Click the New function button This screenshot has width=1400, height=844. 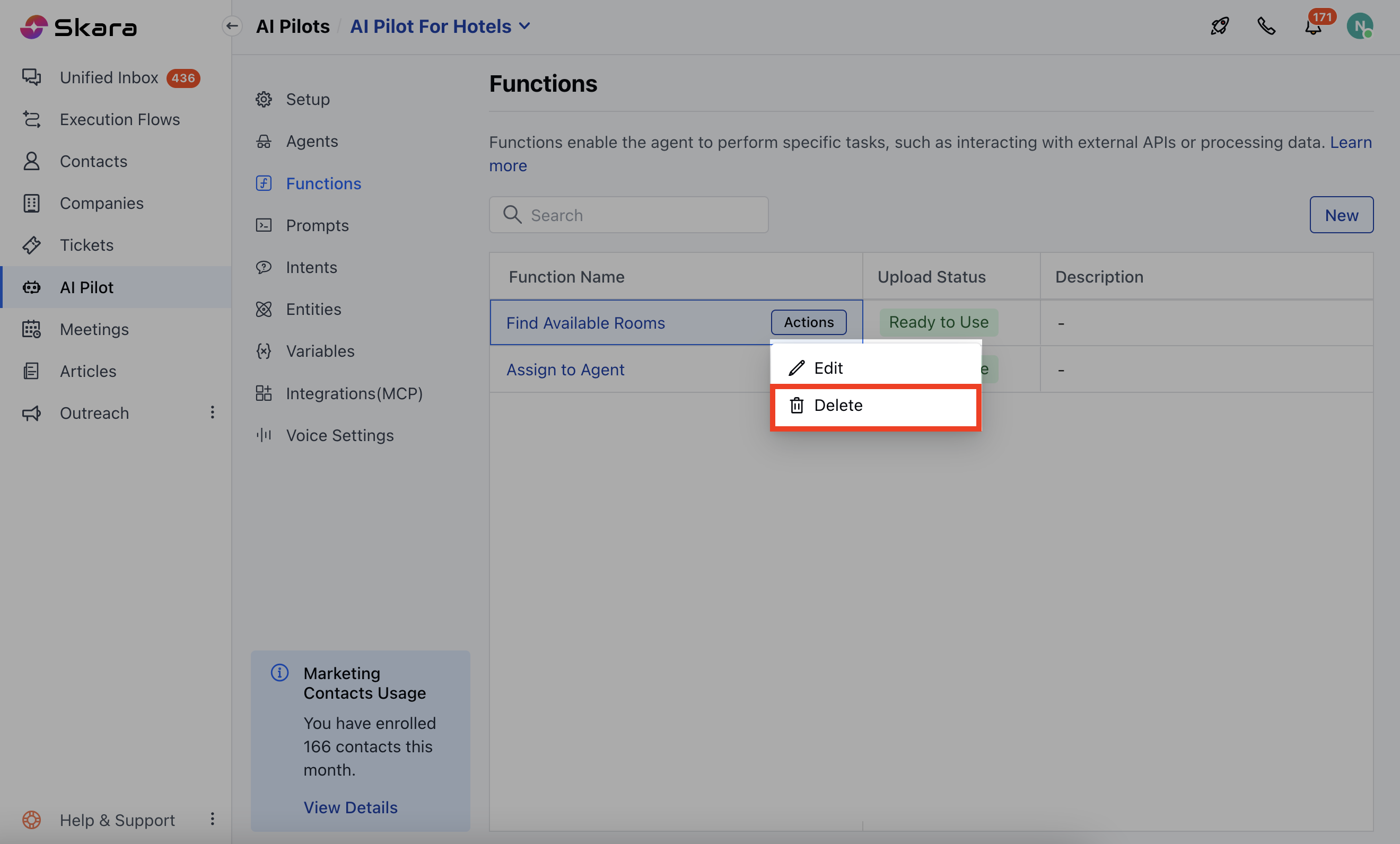pos(1341,215)
